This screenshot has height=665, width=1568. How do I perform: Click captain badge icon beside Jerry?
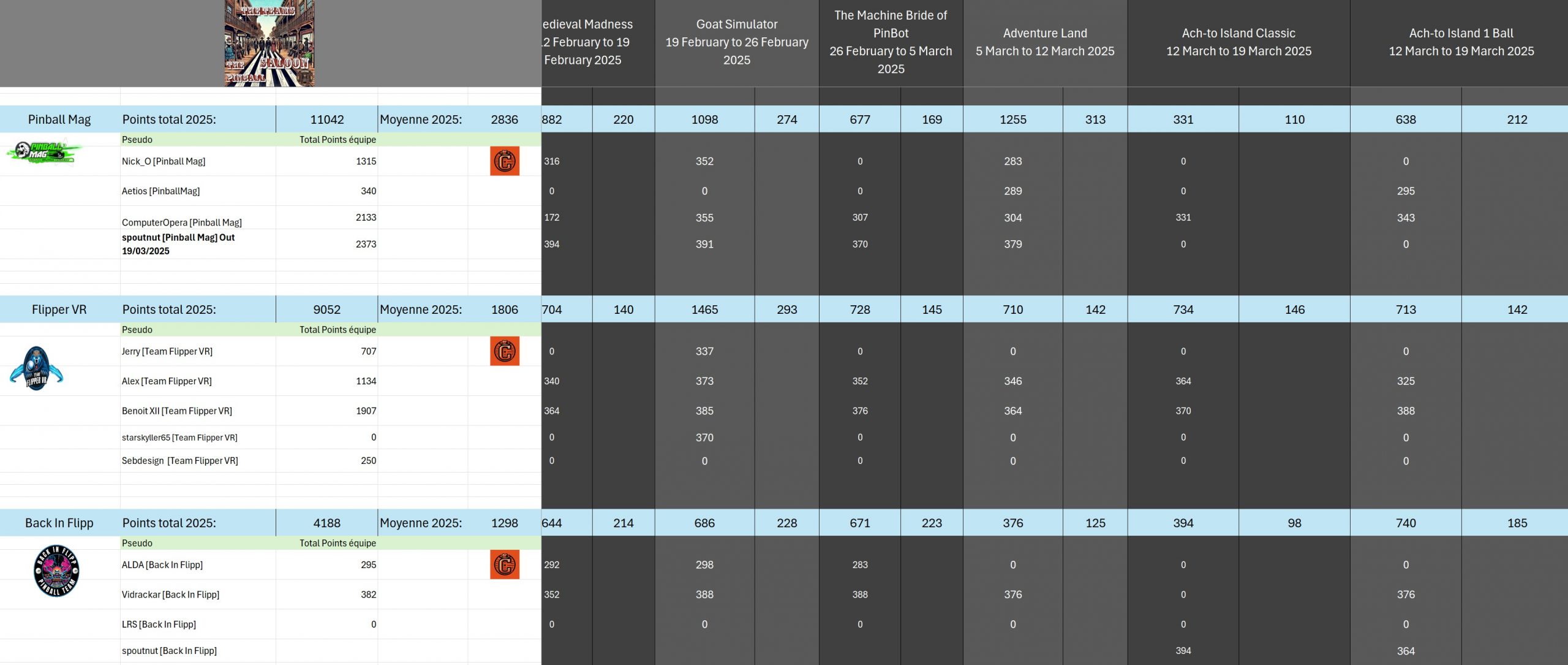pyautogui.click(x=504, y=351)
